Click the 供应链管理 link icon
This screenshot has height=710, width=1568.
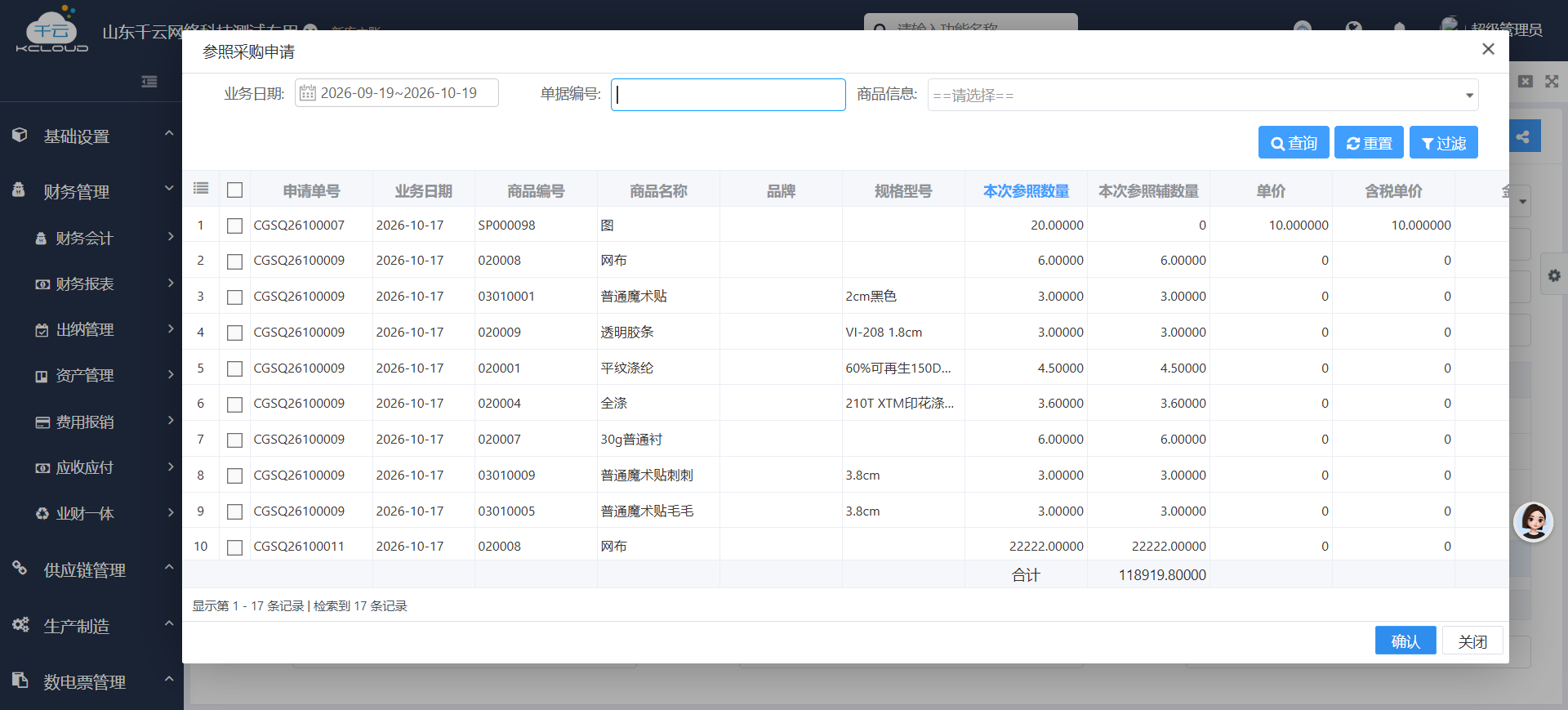tap(20, 568)
